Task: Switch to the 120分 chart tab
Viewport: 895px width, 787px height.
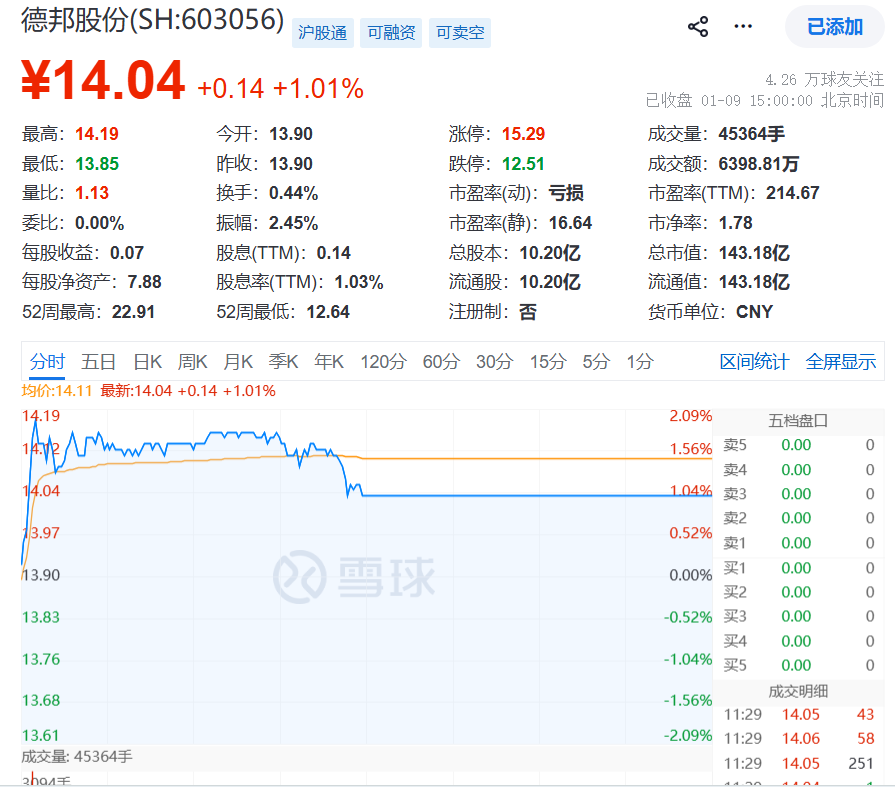Action: coord(384,362)
